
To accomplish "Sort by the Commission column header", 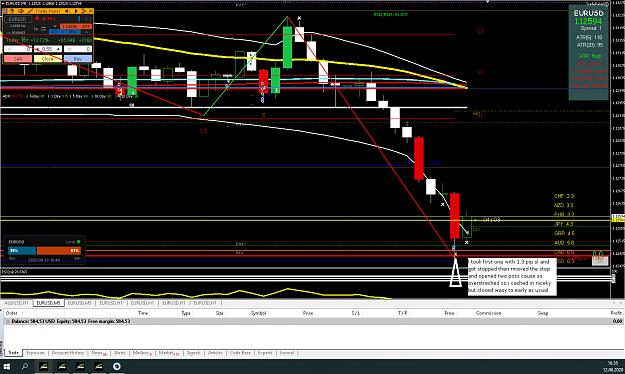I will pyautogui.click(x=488, y=313).
